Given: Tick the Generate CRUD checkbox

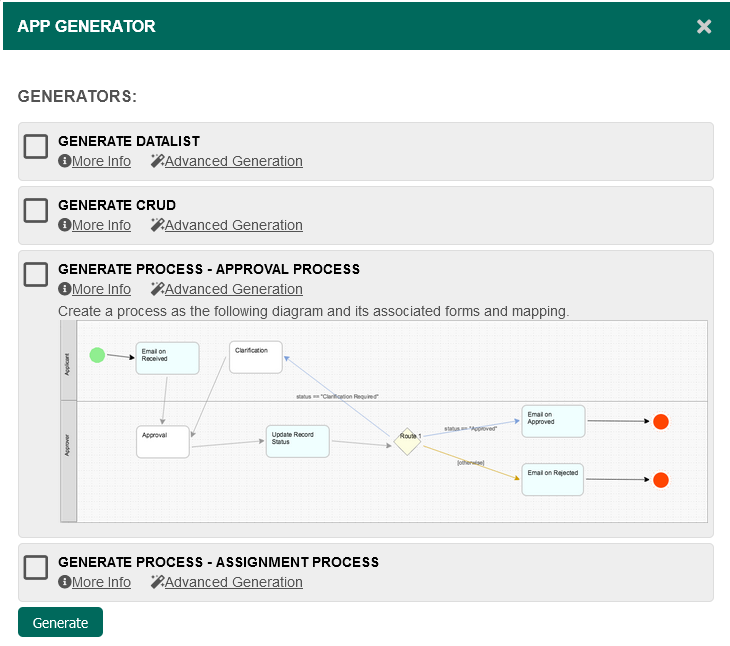Looking at the screenshot, I should tap(36, 210).
